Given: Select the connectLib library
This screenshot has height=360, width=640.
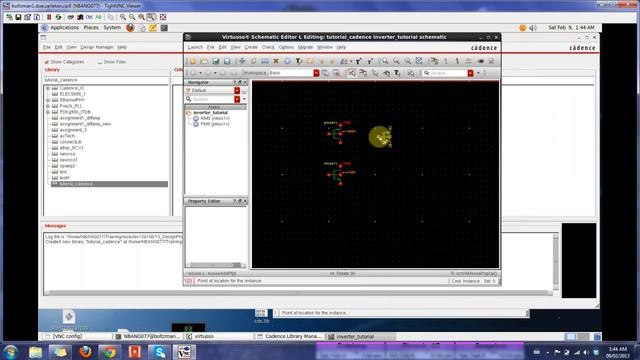Looking at the screenshot, I should pos(71,142).
